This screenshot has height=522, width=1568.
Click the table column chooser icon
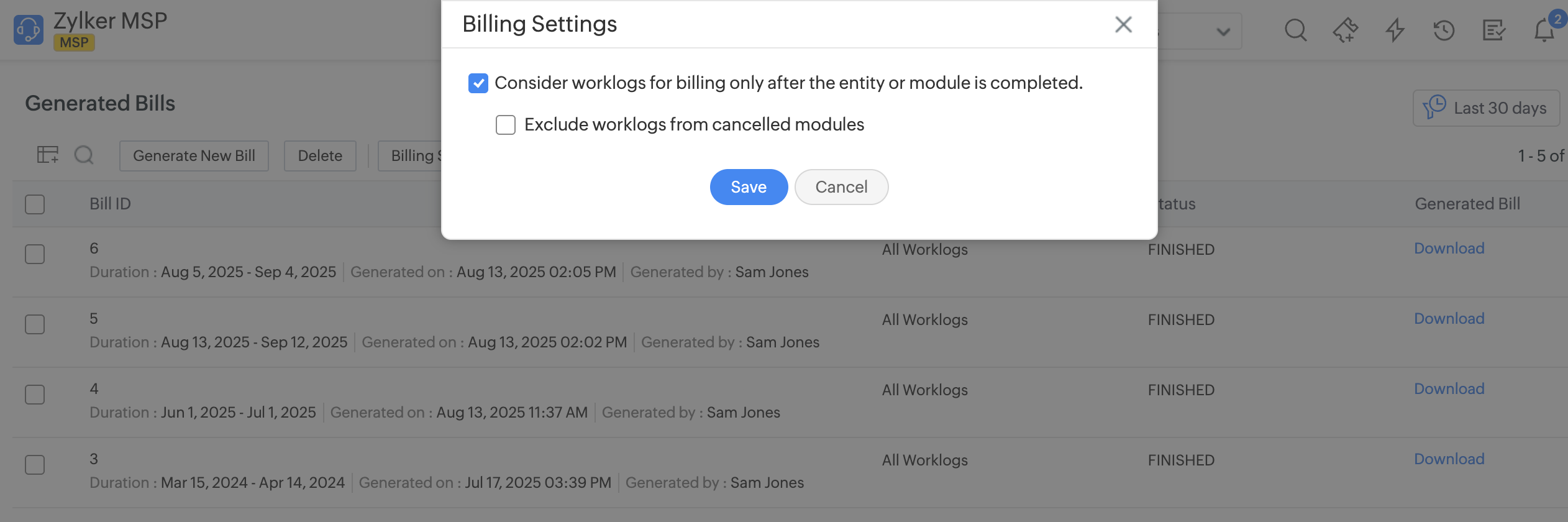click(x=48, y=155)
